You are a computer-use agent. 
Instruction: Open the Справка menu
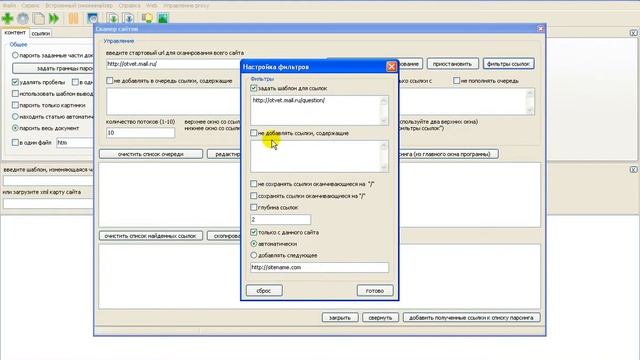(x=129, y=5)
